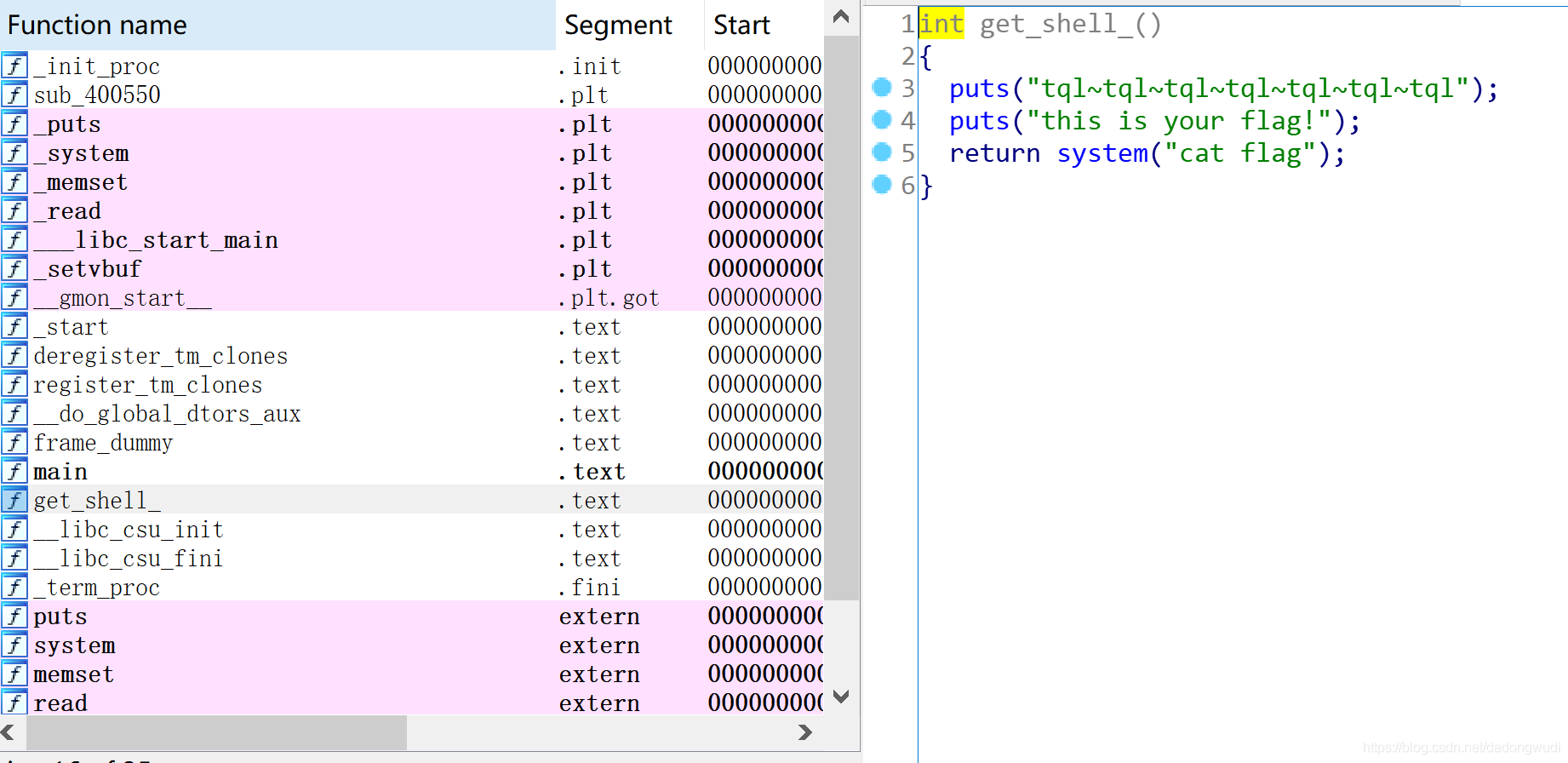Screen dimensions: 1568x763
Task: Click the scroll up arrow of functions list
Action: pyautogui.click(x=841, y=16)
